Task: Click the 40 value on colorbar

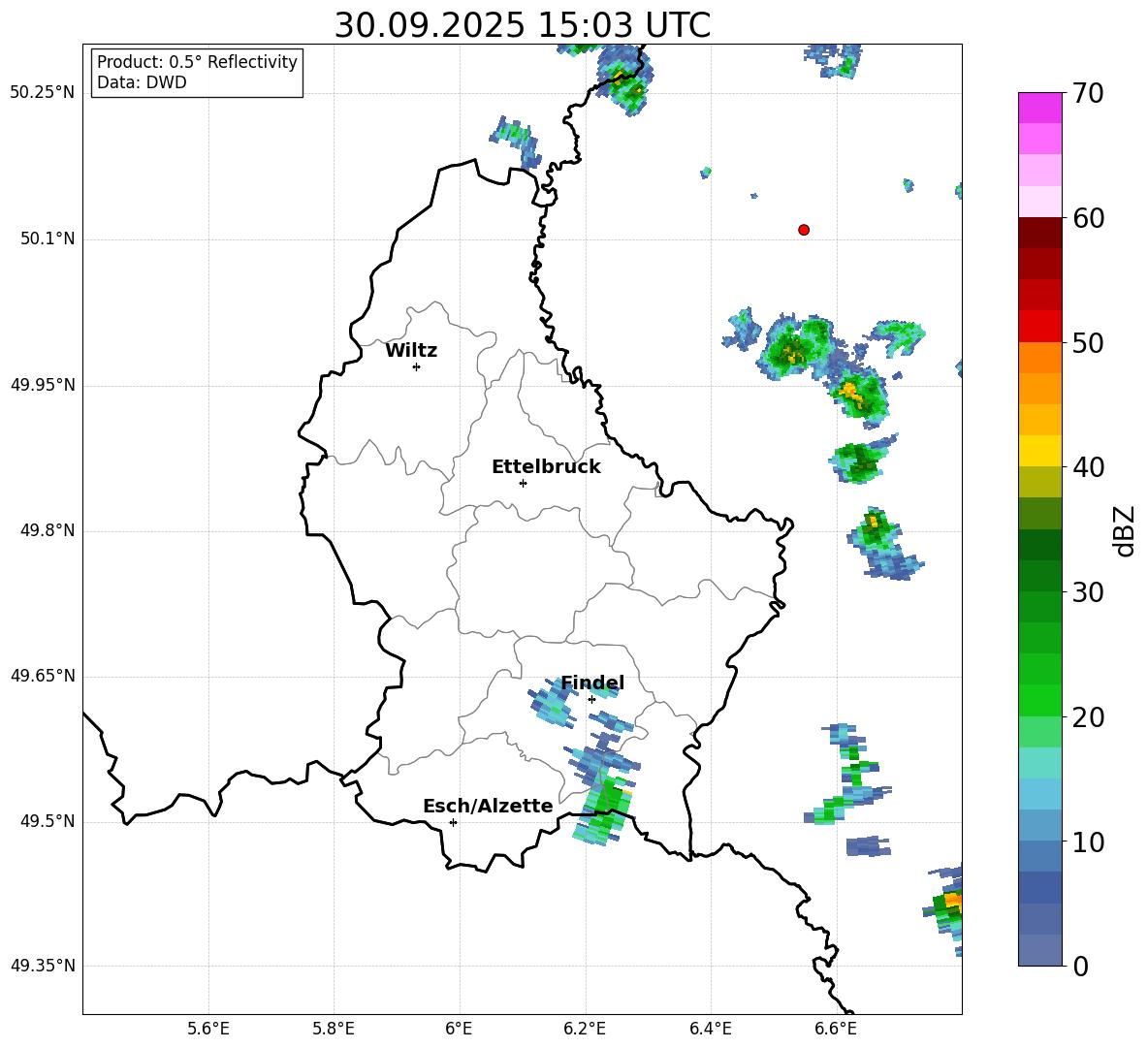Action: pyautogui.click(x=1088, y=467)
